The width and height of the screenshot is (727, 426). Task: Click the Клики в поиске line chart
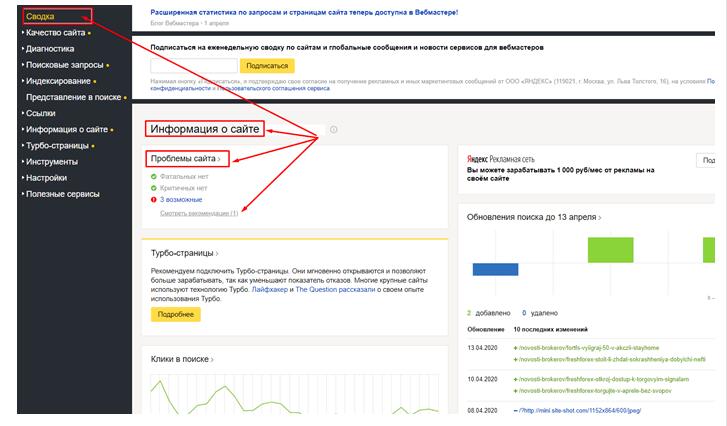(294, 394)
